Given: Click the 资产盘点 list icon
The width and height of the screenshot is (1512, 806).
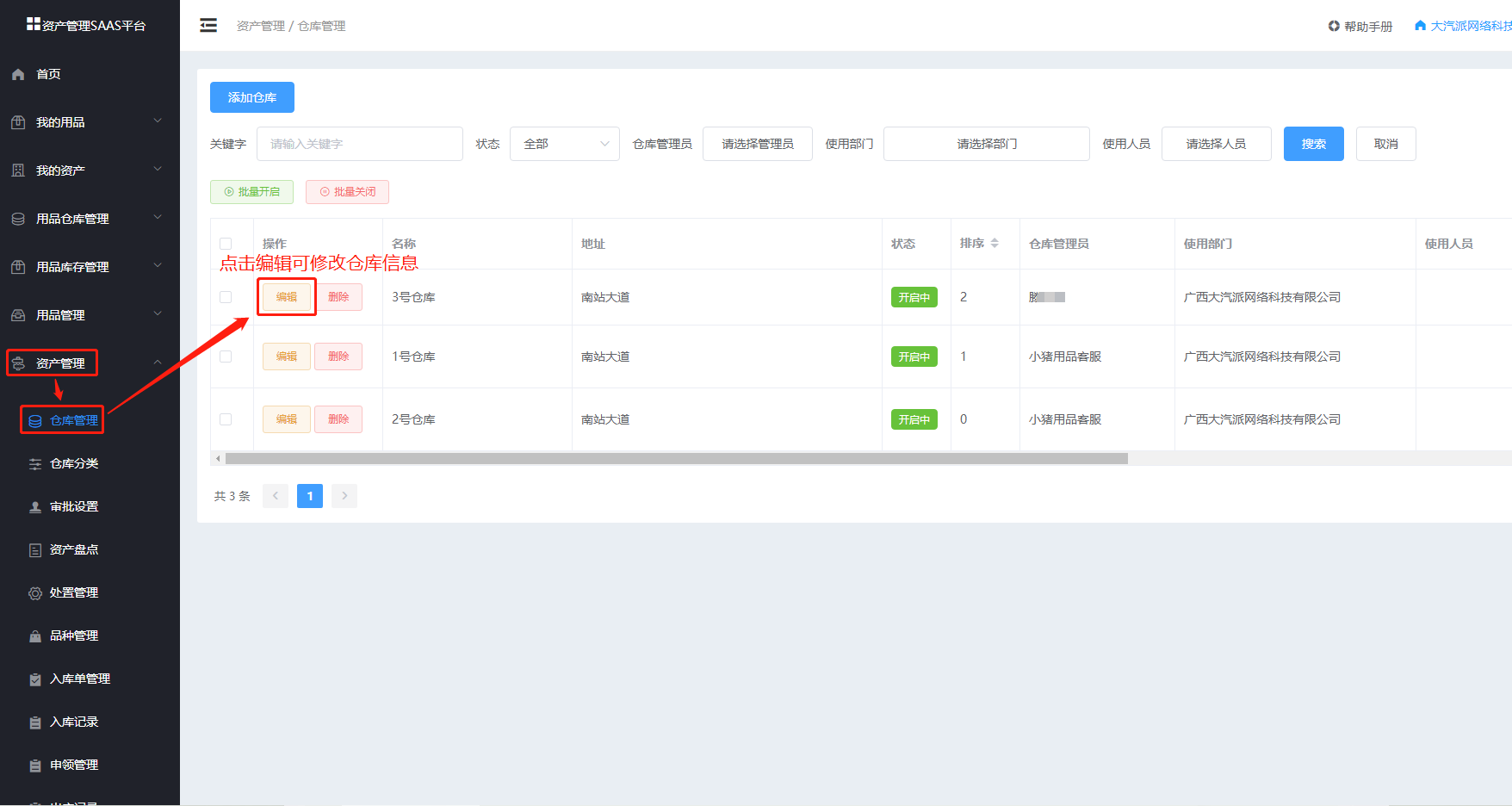Looking at the screenshot, I should point(35,550).
